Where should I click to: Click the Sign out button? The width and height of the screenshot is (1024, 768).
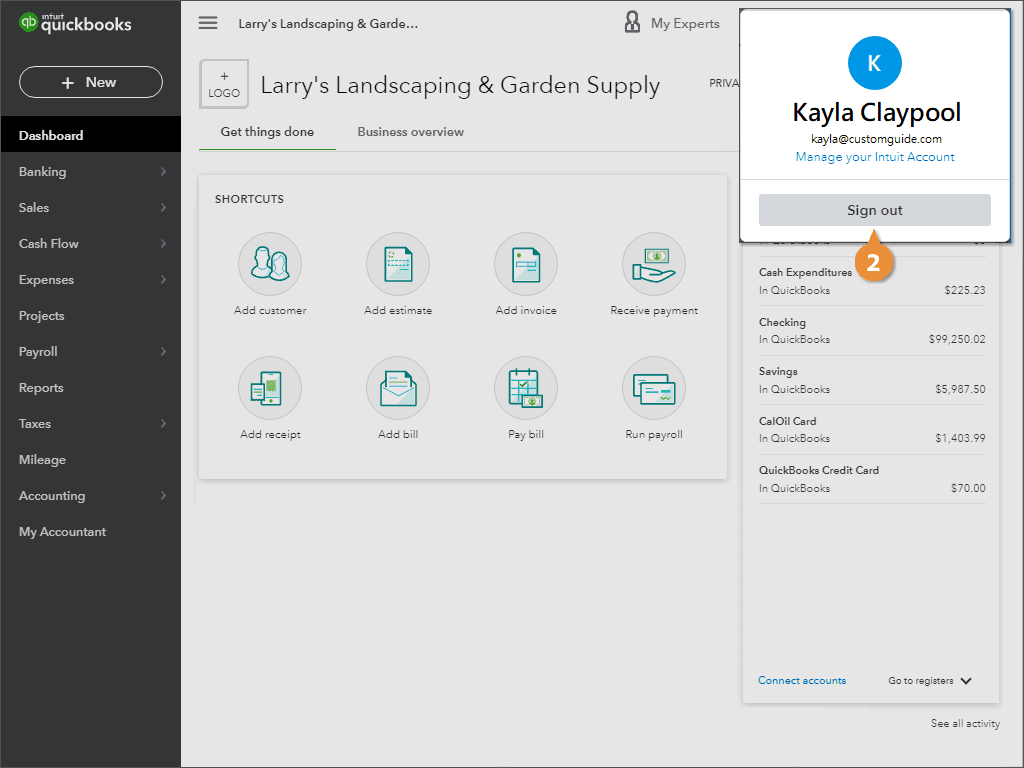point(874,210)
